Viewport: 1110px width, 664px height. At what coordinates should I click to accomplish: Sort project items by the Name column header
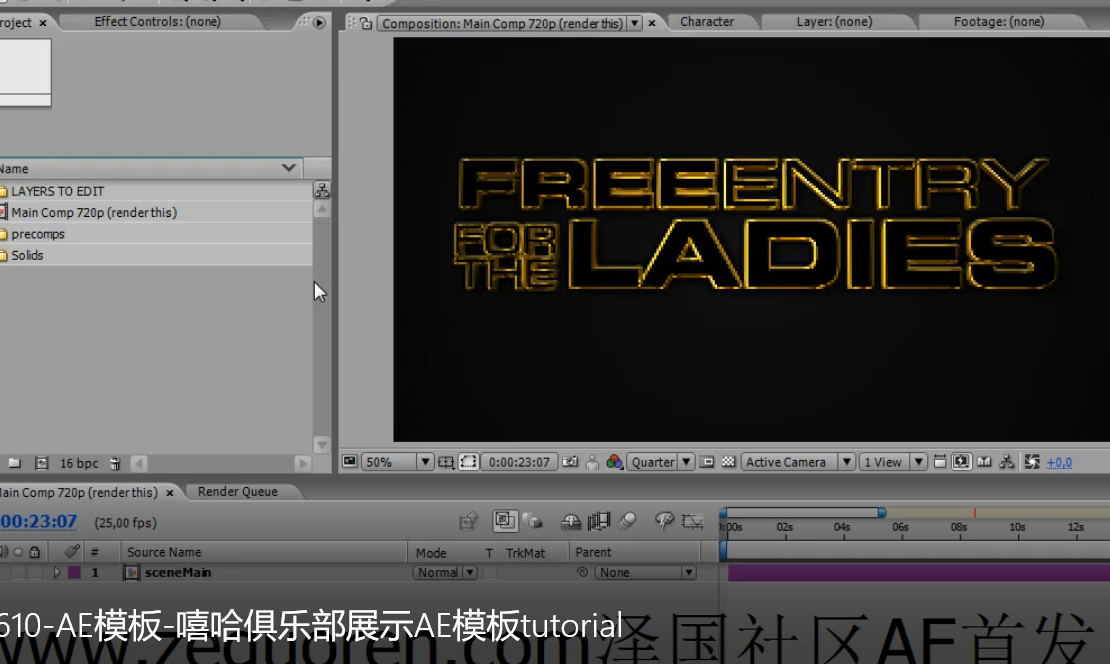point(151,168)
